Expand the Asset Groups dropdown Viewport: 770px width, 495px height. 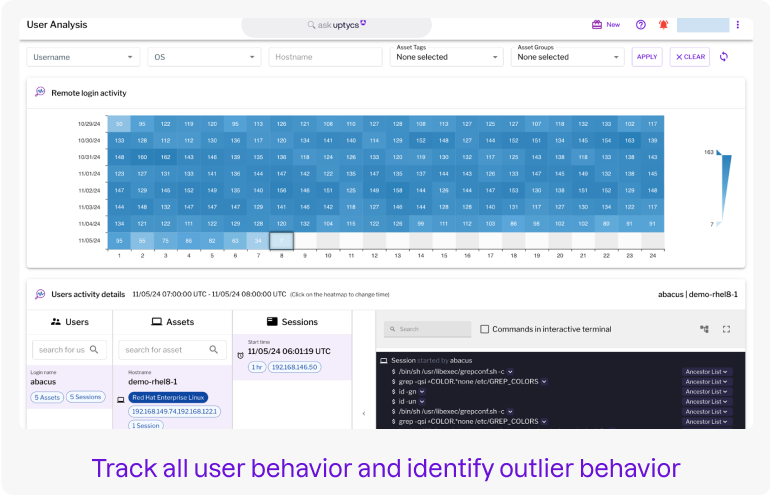point(567,57)
